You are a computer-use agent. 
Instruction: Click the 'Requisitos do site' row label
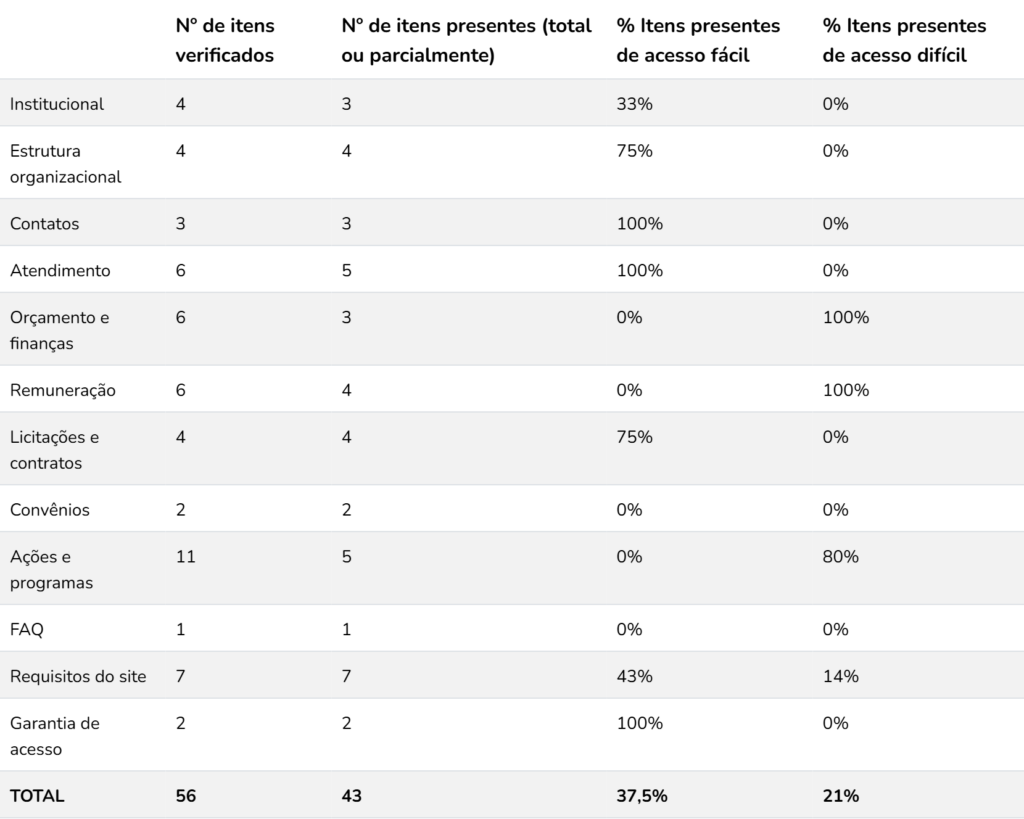[78, 677]
